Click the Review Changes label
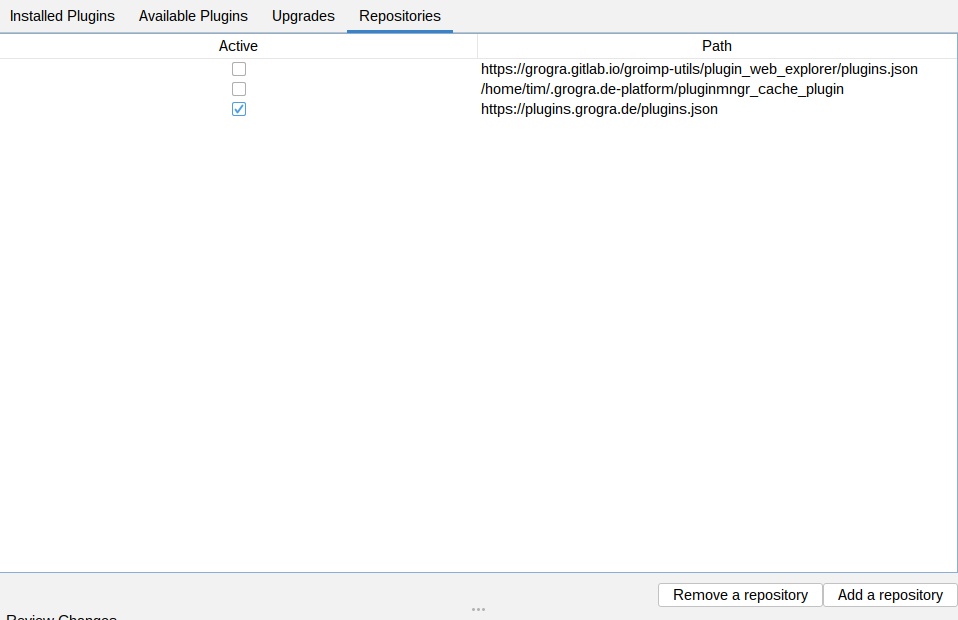 click(x=61, y=617)
